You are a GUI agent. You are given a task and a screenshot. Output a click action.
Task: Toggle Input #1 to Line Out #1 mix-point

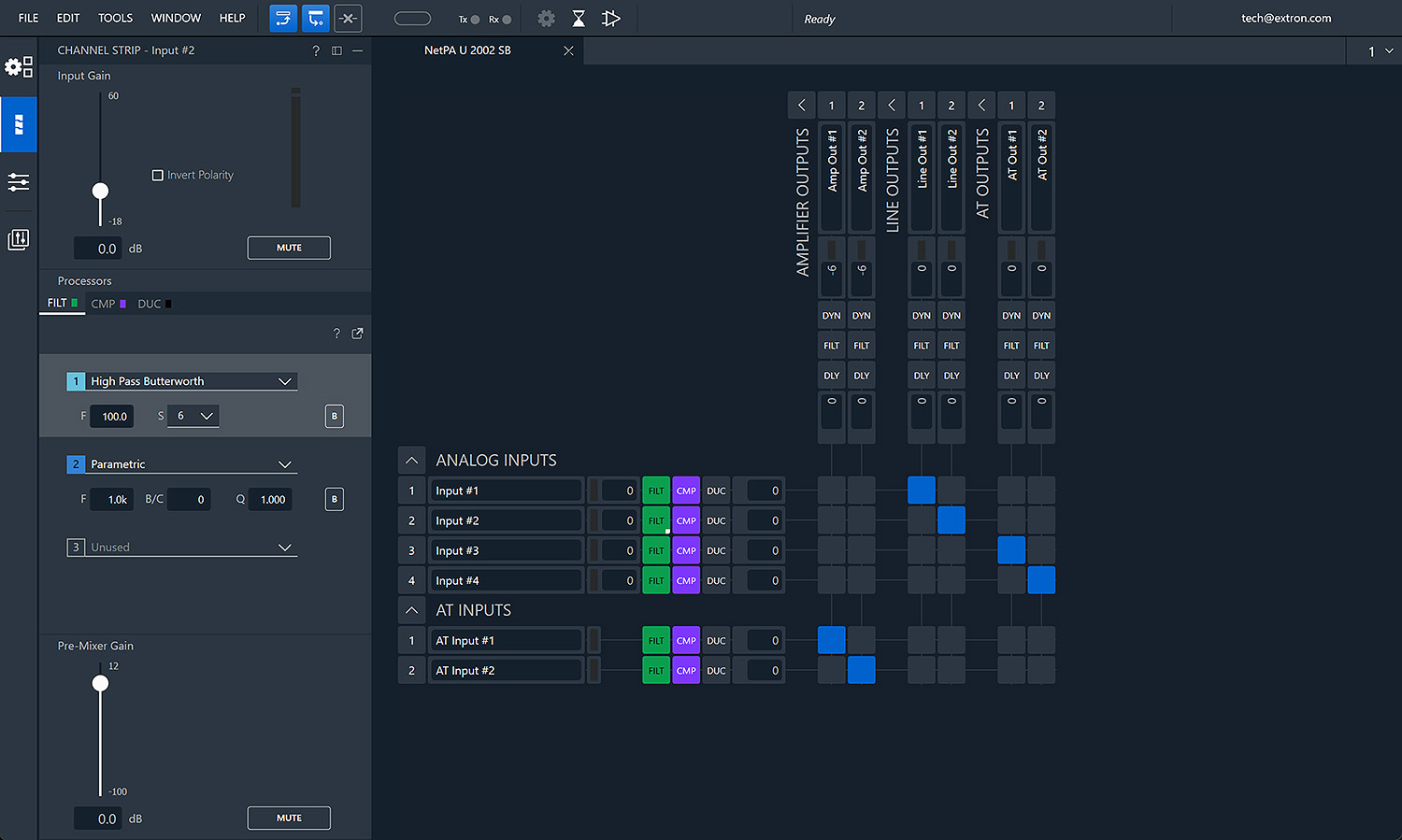click(x=922, y=491)
